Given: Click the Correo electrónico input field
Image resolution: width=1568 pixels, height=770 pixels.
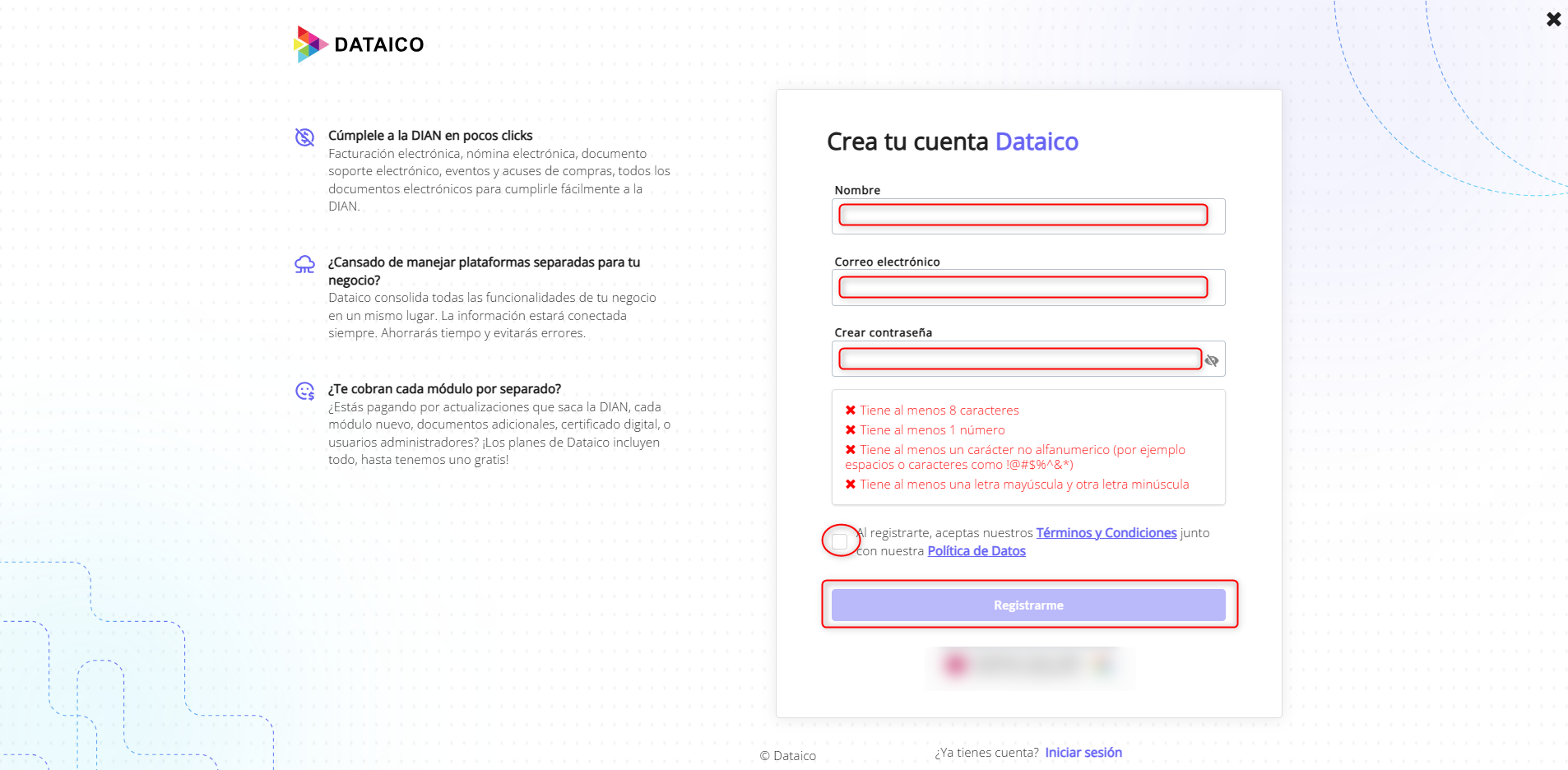Looking at the screenshot, I should pos(1023,286).
